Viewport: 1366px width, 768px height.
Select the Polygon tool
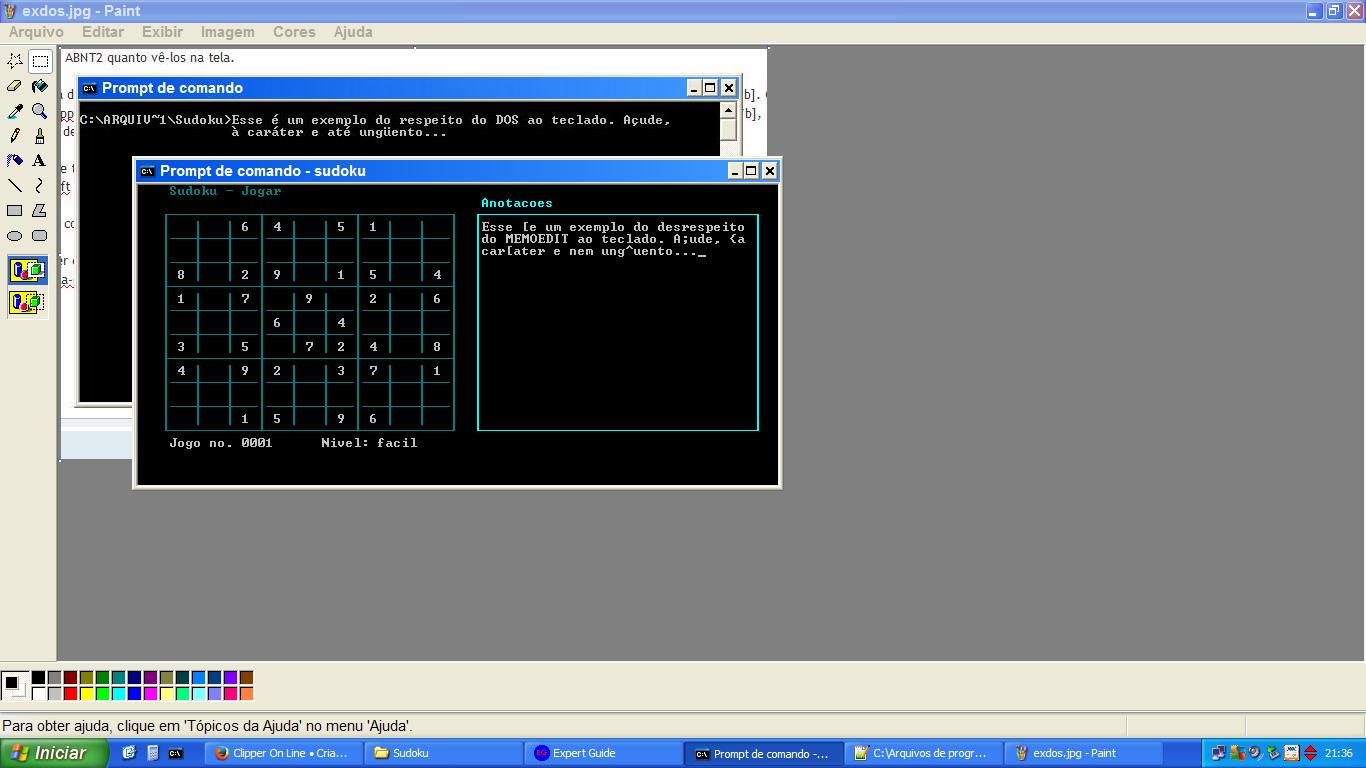pyautogui.click(x=40, y=210)
